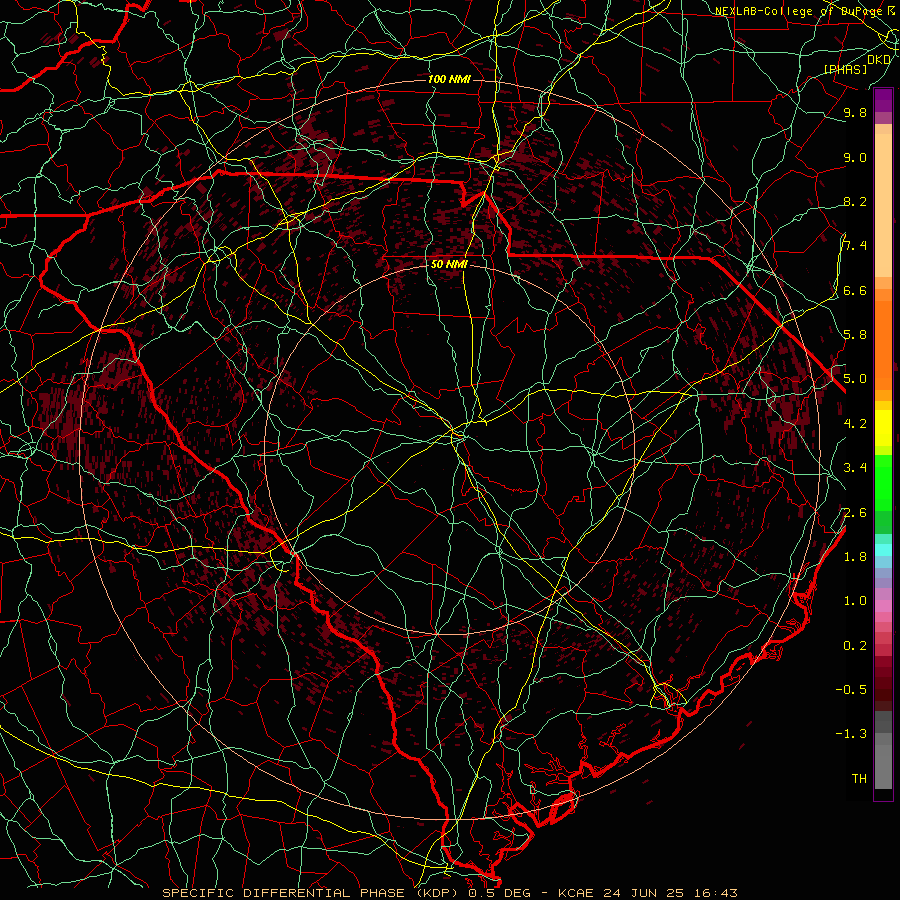Image resolution: width=900 pixels, height=900 pixels.
Task: Select the 5.0 value on color scale
Action: click(855, 379)
